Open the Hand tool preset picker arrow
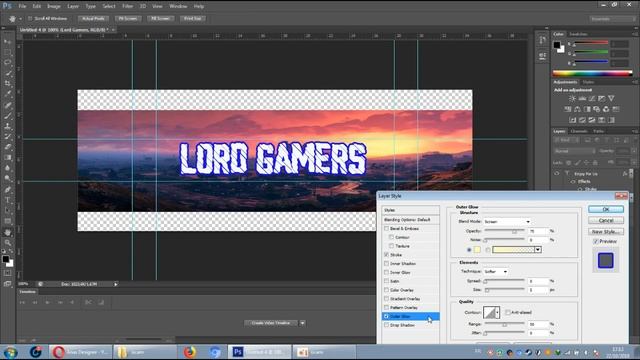The image size is (640, 360). point(20,19)
